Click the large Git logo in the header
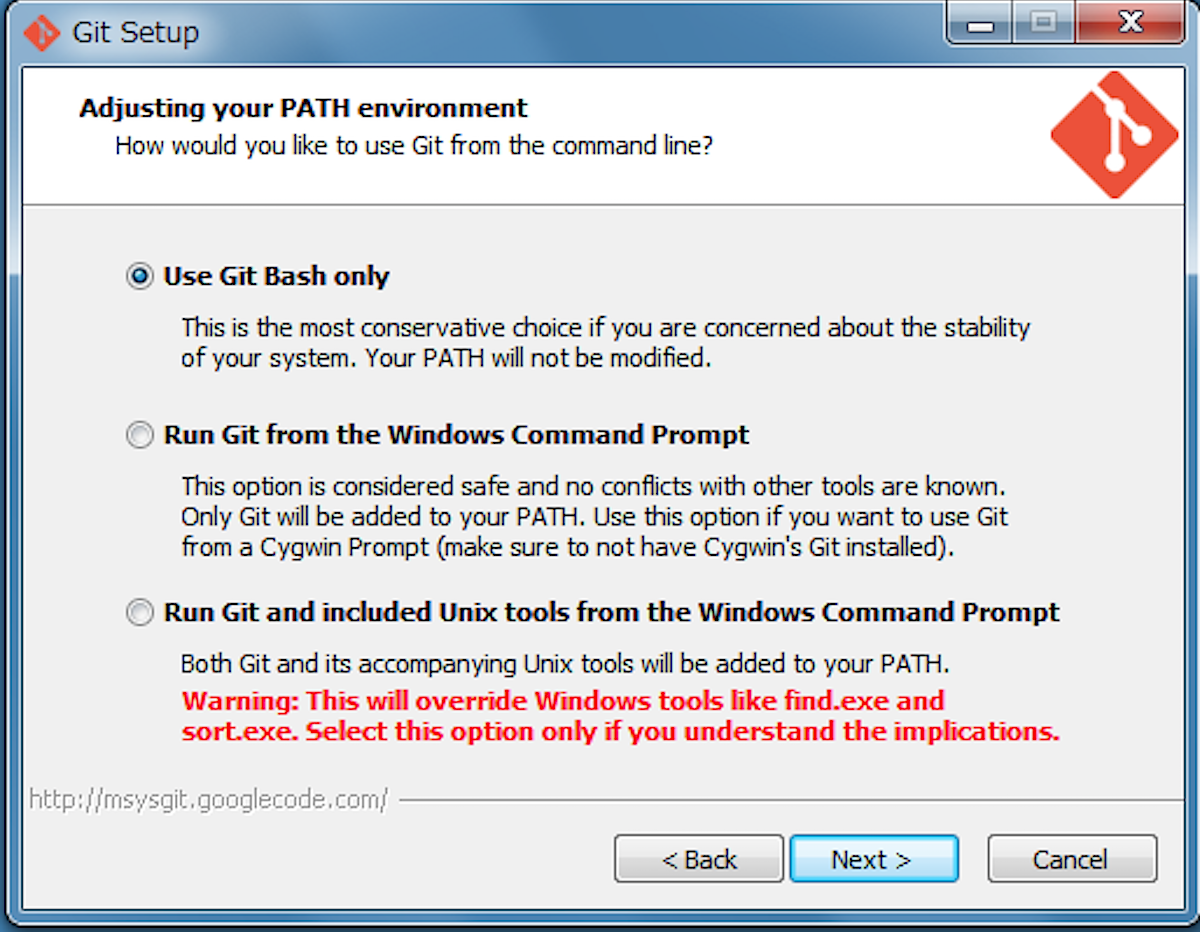Screen dimensions: 1200x932 pyautogui.click(x=1114, y=133)
